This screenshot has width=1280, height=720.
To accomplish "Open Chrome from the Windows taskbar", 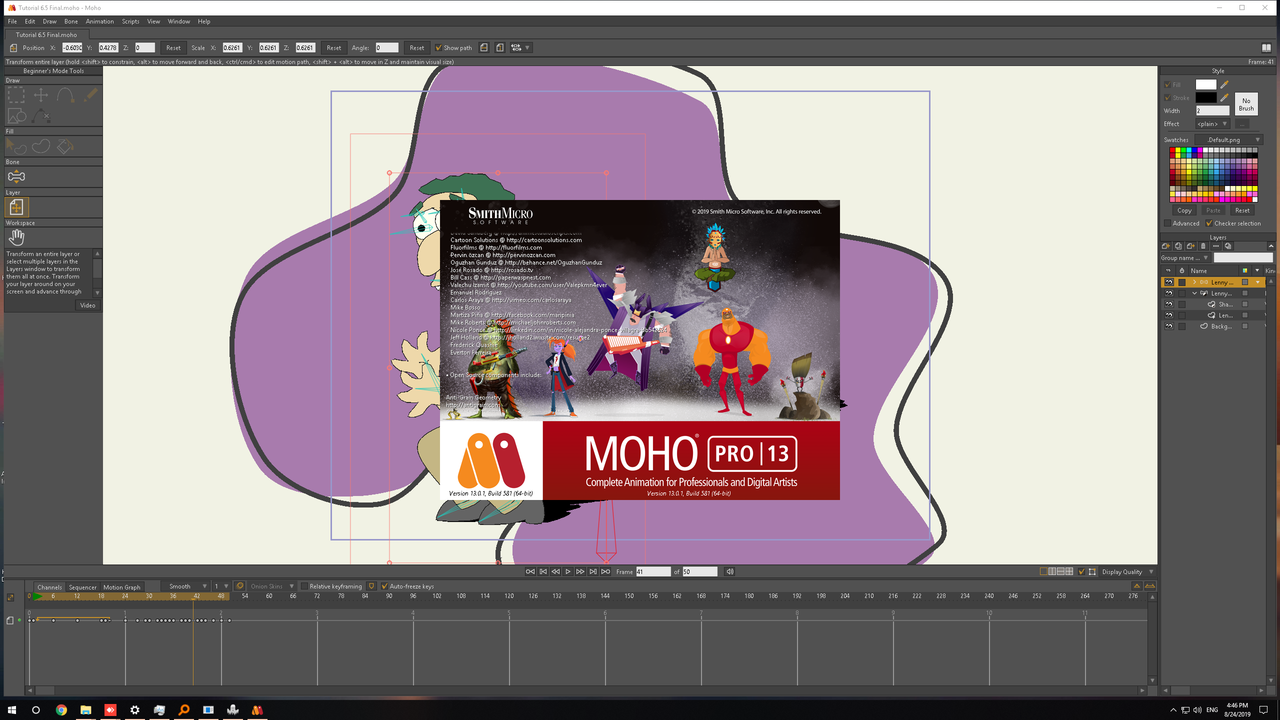I will point(61,710).
